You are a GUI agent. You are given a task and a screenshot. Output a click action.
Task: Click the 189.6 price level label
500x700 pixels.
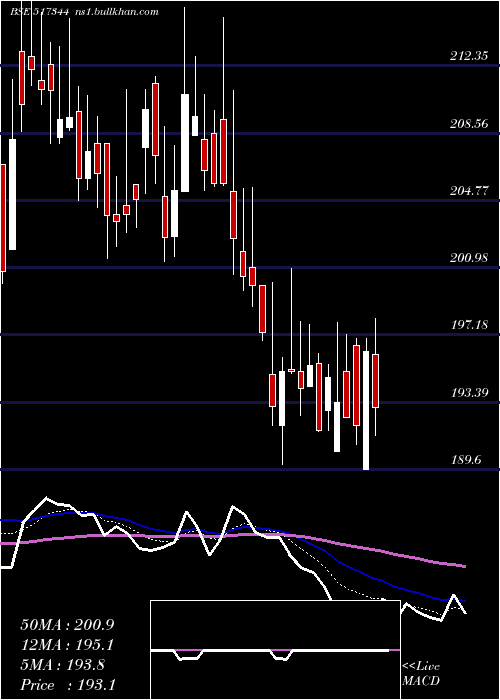click(466, 460)
